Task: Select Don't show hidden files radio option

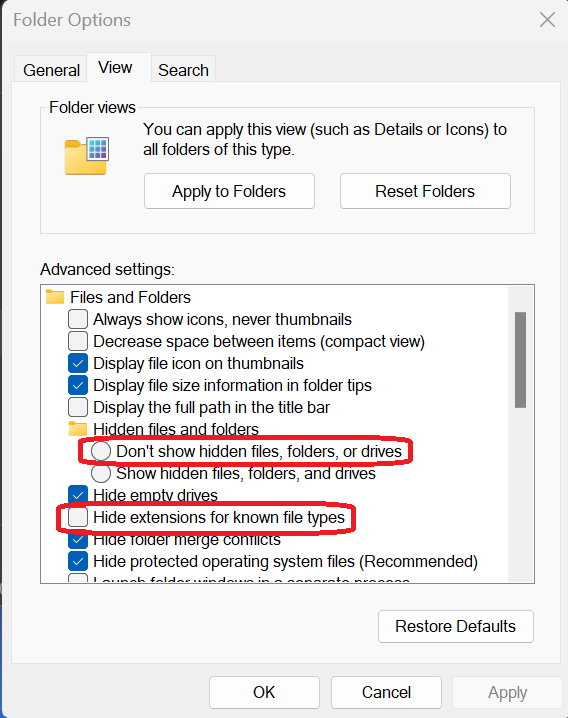Action: point(101,451)
